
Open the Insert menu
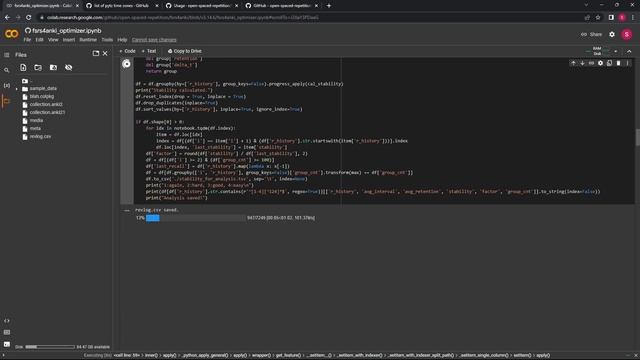pyautogui.click(x=69, y=40)
